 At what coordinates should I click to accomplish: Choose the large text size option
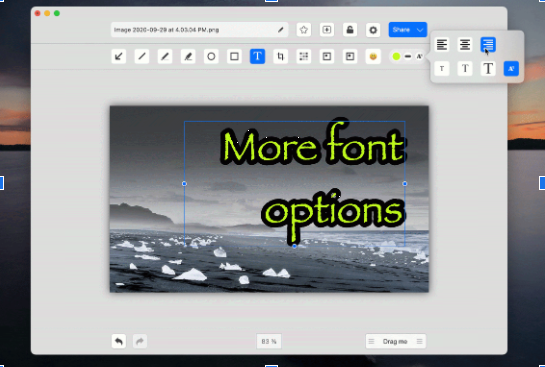click(488, 68)
